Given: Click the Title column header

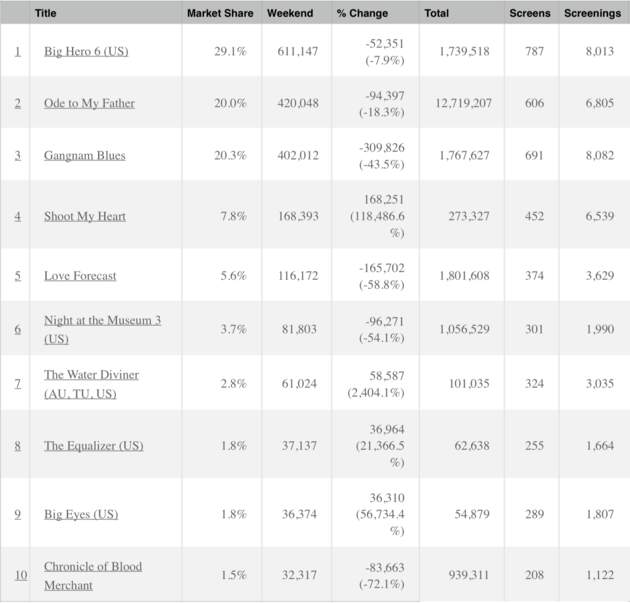Looking at the screenshot, I should pos(45,13).
